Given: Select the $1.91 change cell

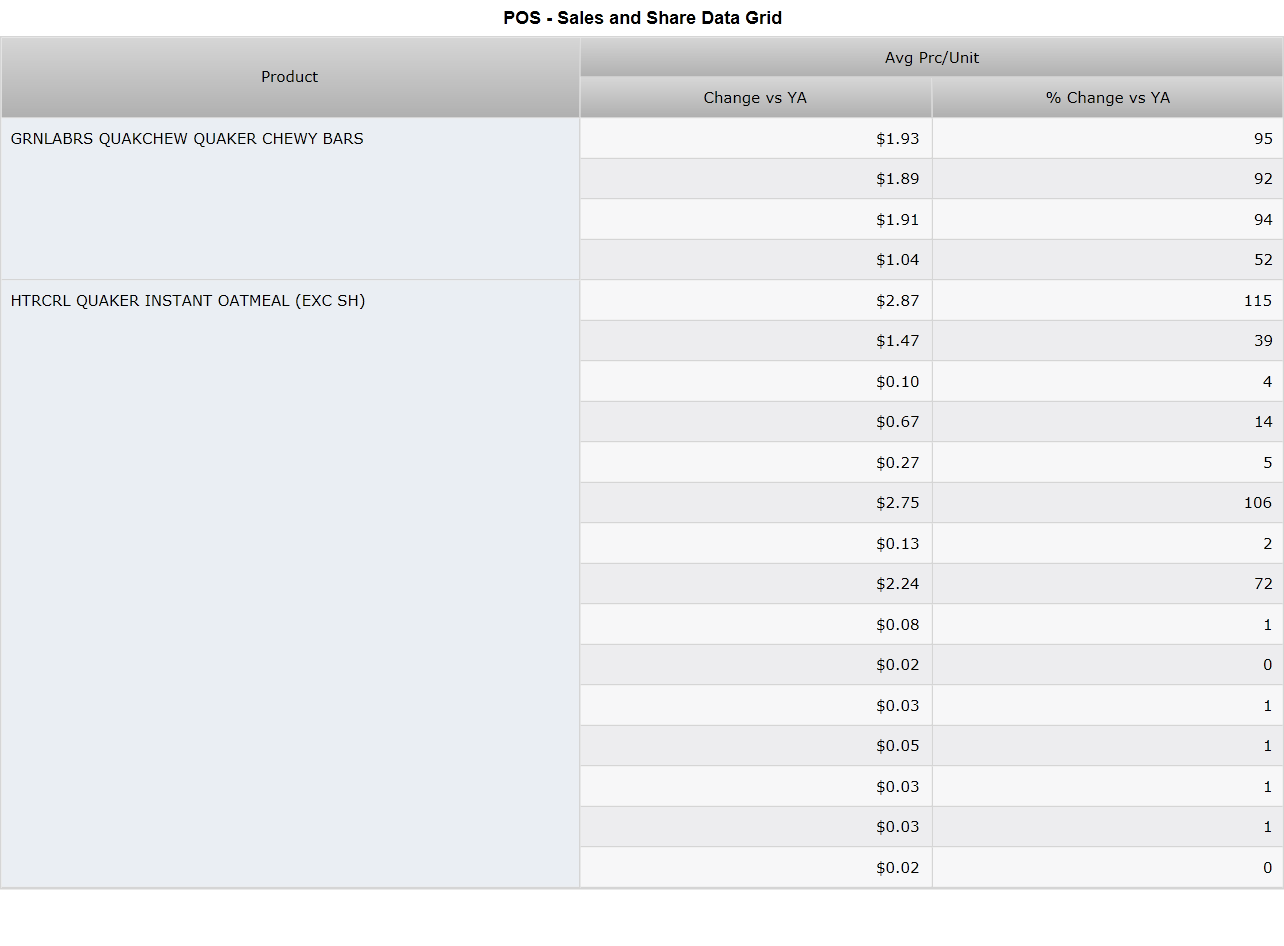Looking at the screenshot, I should pos(756,220).
